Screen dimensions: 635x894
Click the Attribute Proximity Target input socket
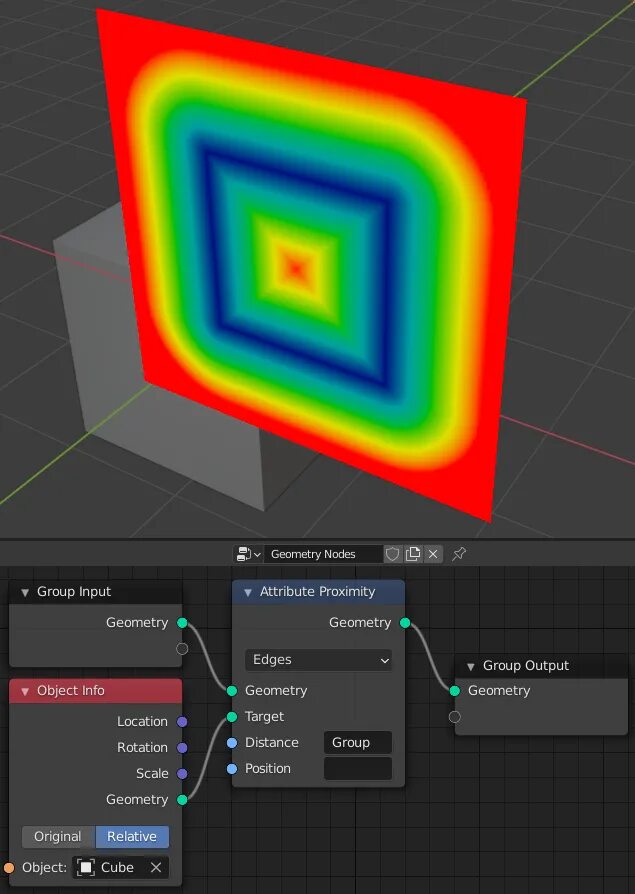click(x=232, y=717)
